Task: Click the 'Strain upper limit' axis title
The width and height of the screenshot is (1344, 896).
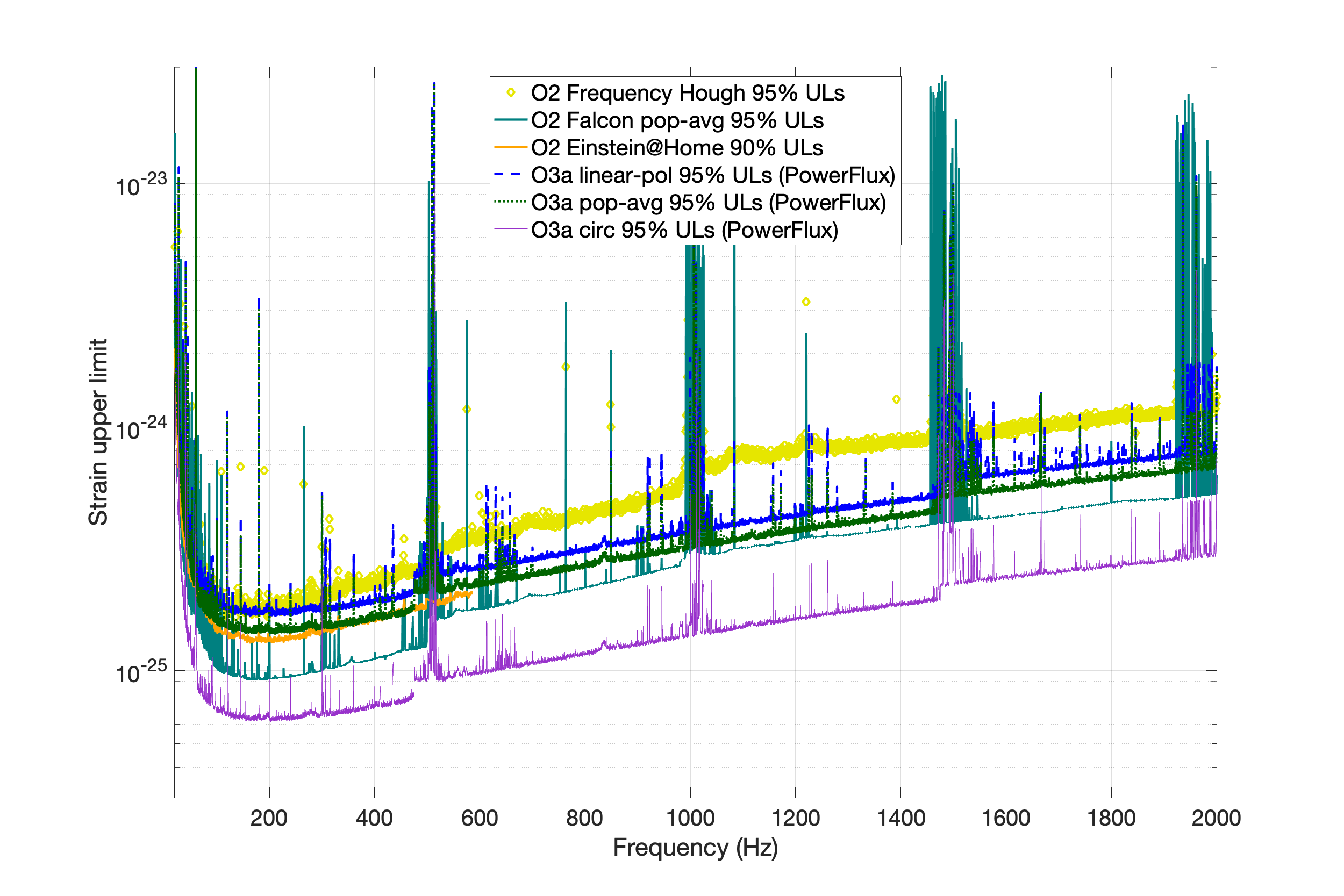Action: point(98,432)
